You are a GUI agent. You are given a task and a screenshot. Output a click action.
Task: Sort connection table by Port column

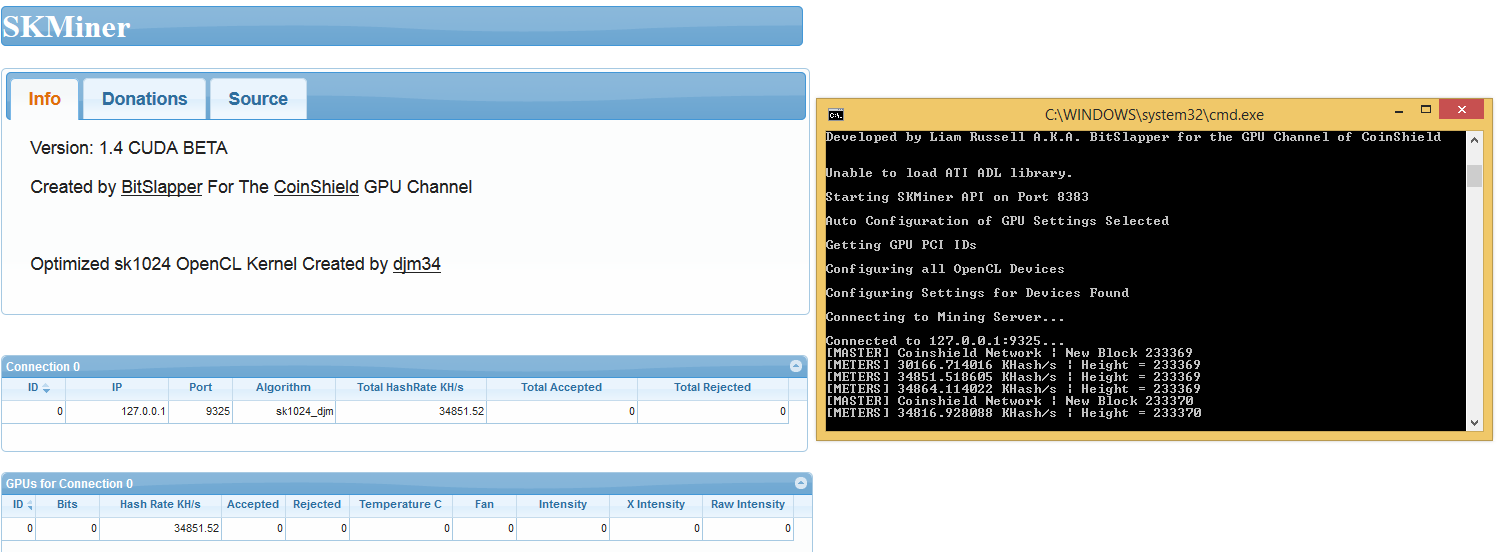point(201,388)
